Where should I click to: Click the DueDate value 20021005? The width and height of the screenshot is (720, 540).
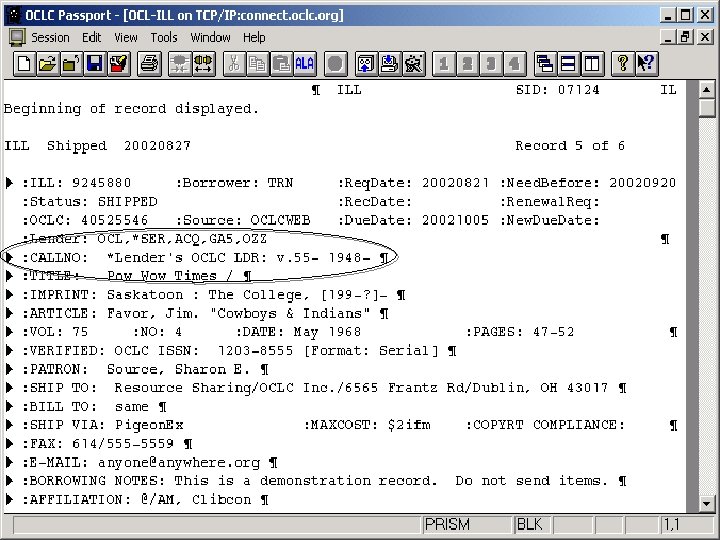click(x=456, y=220)
